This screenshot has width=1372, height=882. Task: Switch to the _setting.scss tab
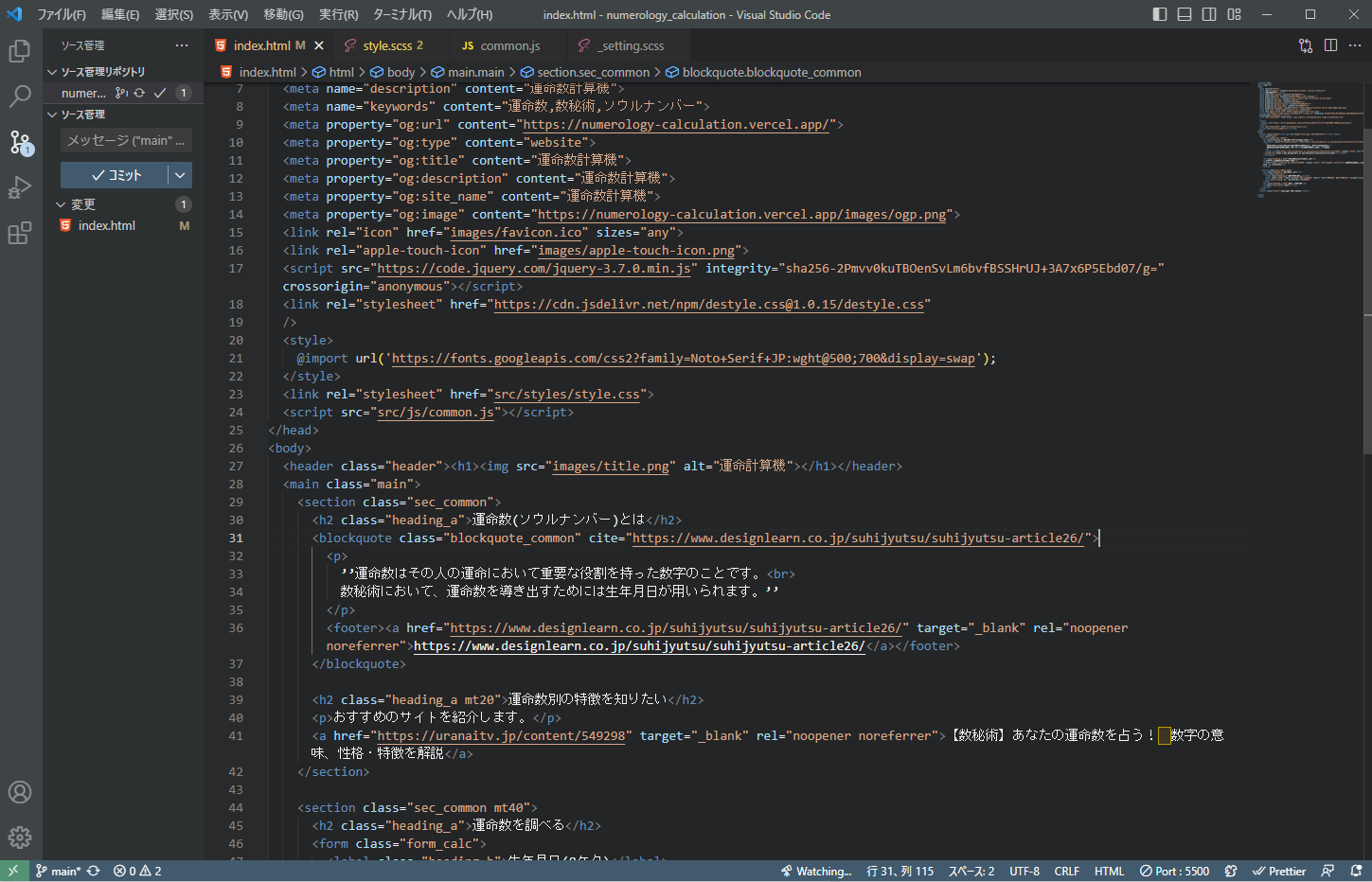click(628, 45)
